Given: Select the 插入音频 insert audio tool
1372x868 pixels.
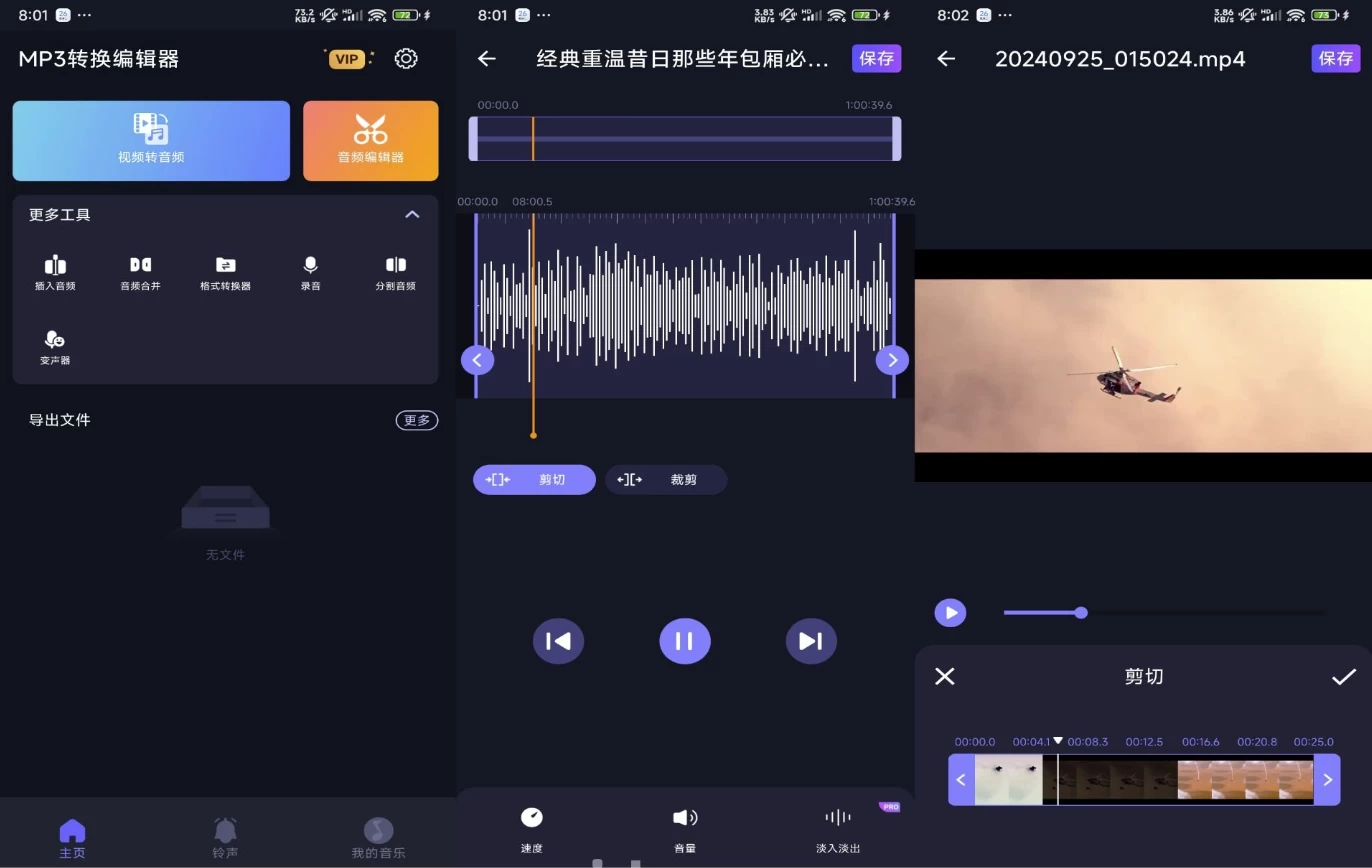Looking at the screenshot, I should tap(55, 272).
